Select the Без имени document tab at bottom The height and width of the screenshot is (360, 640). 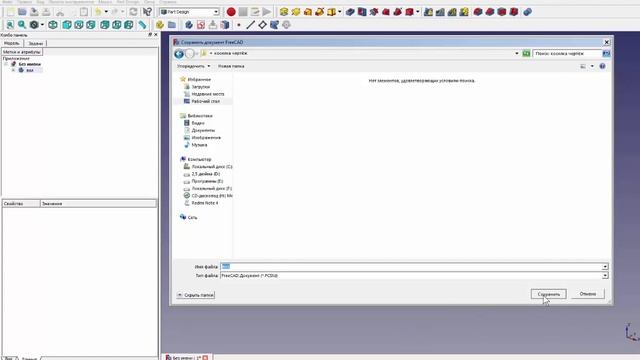click(187, 358)
